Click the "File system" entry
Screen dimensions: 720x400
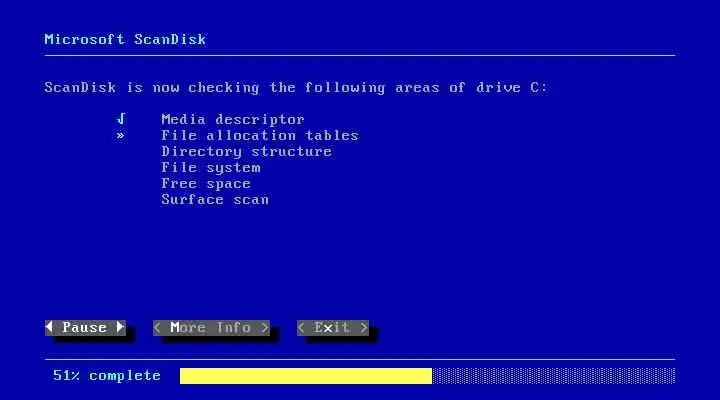click(x=211, y=168)
